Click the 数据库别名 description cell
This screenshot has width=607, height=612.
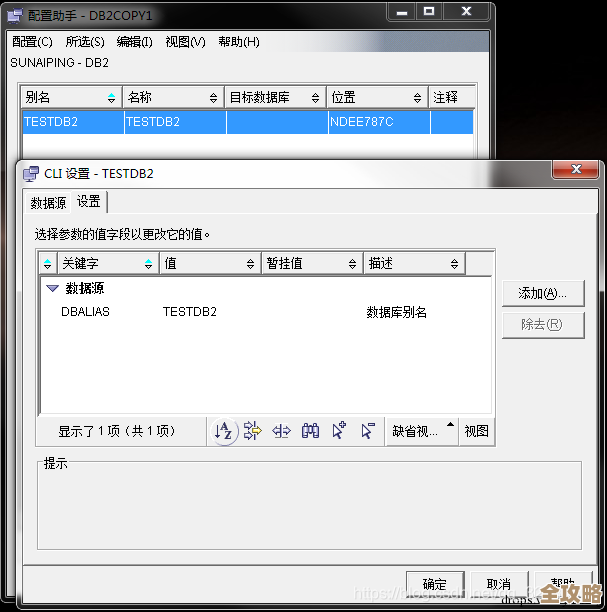click(396, 312)
